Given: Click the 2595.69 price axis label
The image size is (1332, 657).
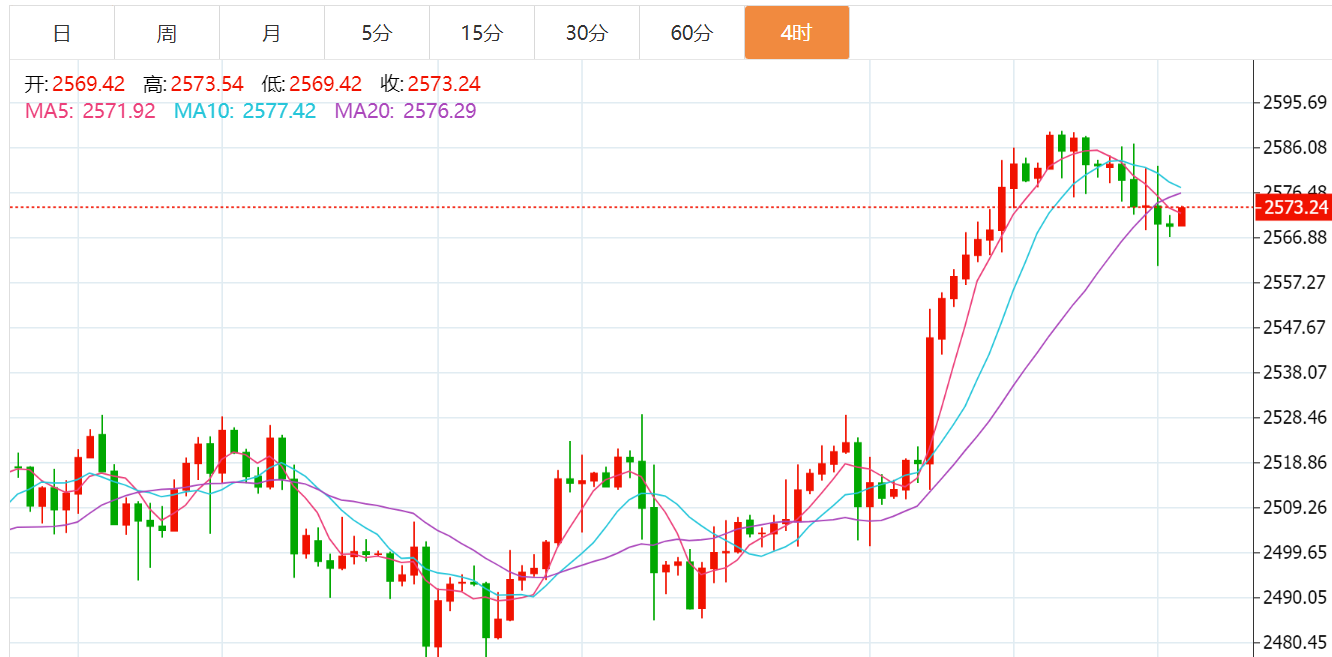Looking at the screenshot, I should tap(1294, 102).
